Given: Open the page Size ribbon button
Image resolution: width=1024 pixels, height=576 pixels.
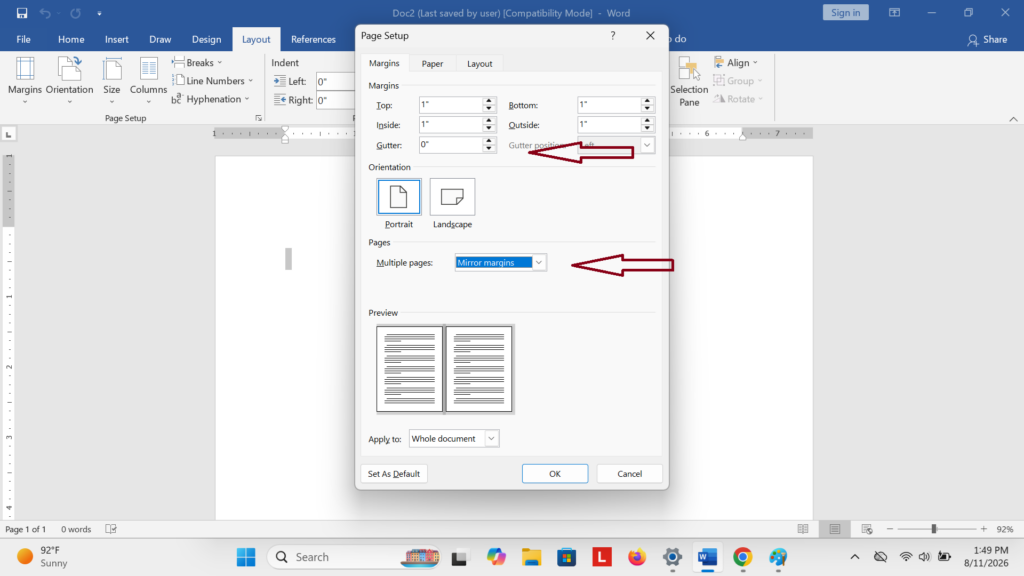Looking at the screenshot, I should 112,80.
